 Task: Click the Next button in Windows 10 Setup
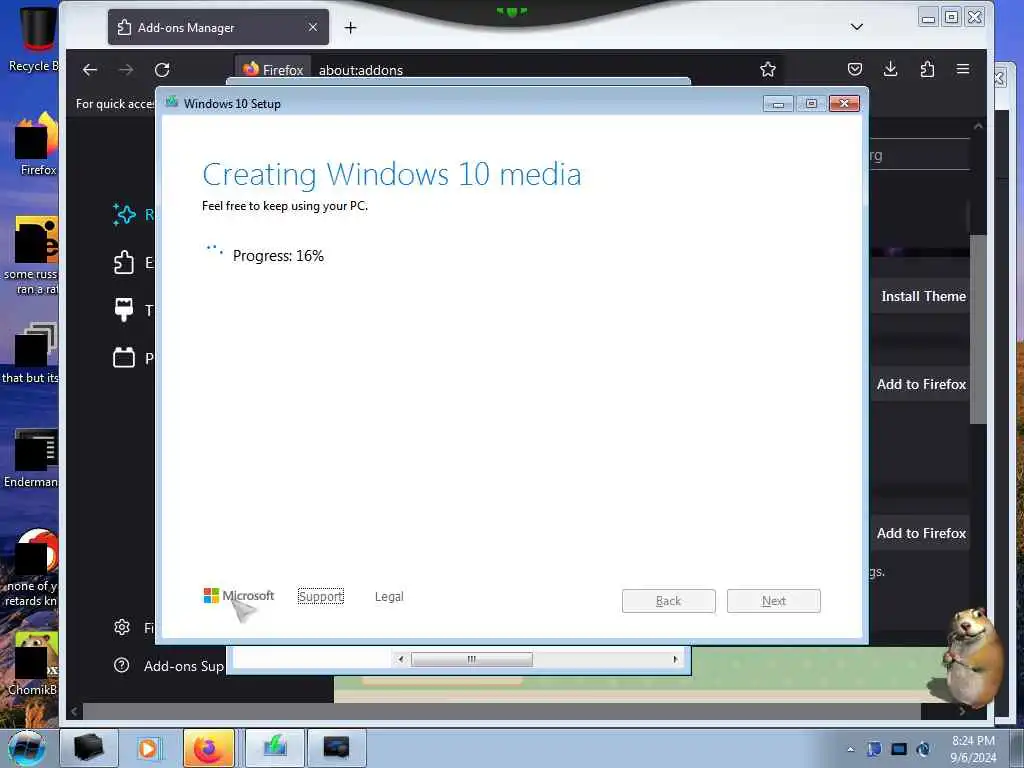point(774,601)
